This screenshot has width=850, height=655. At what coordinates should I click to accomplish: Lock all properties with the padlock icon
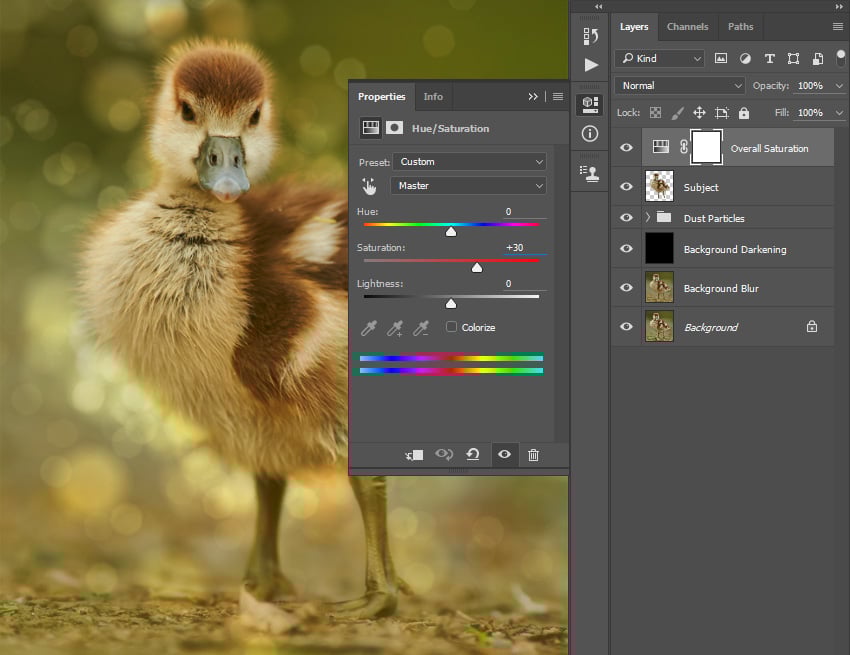click(x=744, y=112)
